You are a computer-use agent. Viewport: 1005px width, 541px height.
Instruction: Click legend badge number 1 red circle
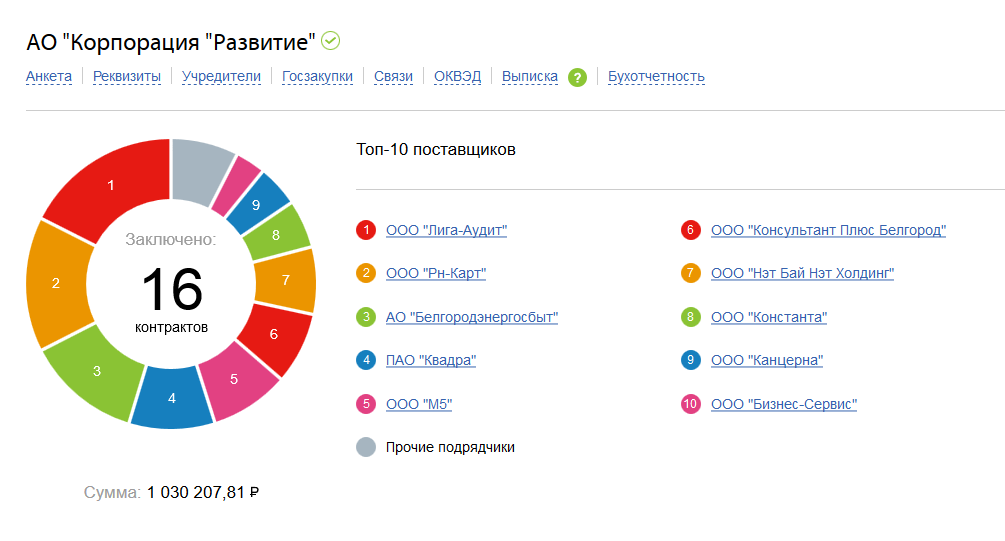366,230
